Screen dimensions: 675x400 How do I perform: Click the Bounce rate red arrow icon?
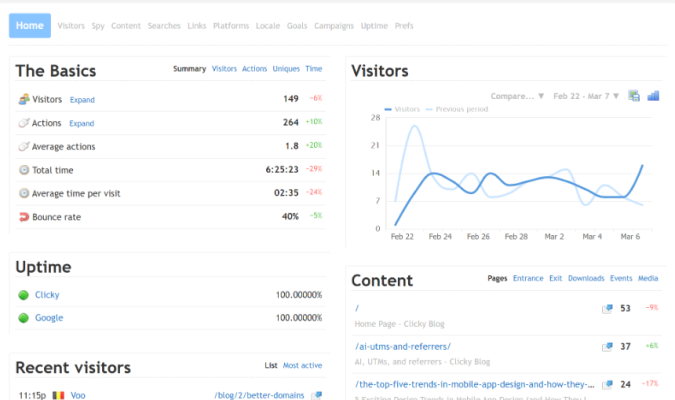(24, 217)
